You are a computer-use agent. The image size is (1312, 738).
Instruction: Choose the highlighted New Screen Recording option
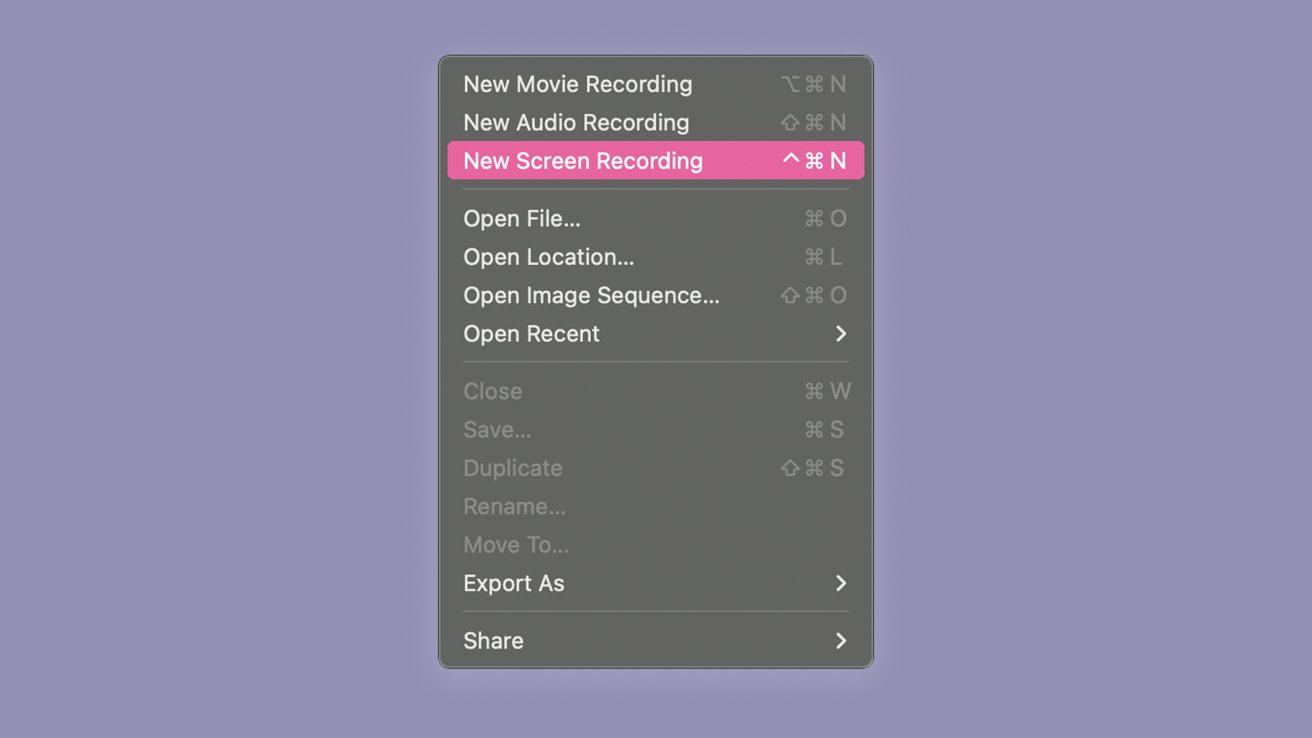coord(583,160)
